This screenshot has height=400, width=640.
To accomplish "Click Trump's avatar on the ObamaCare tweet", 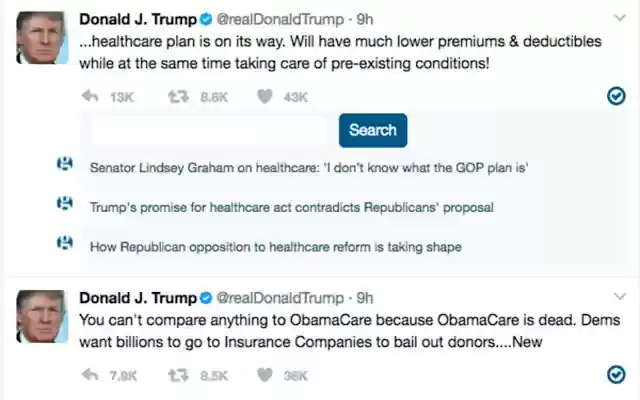I will tap(39, 319).
